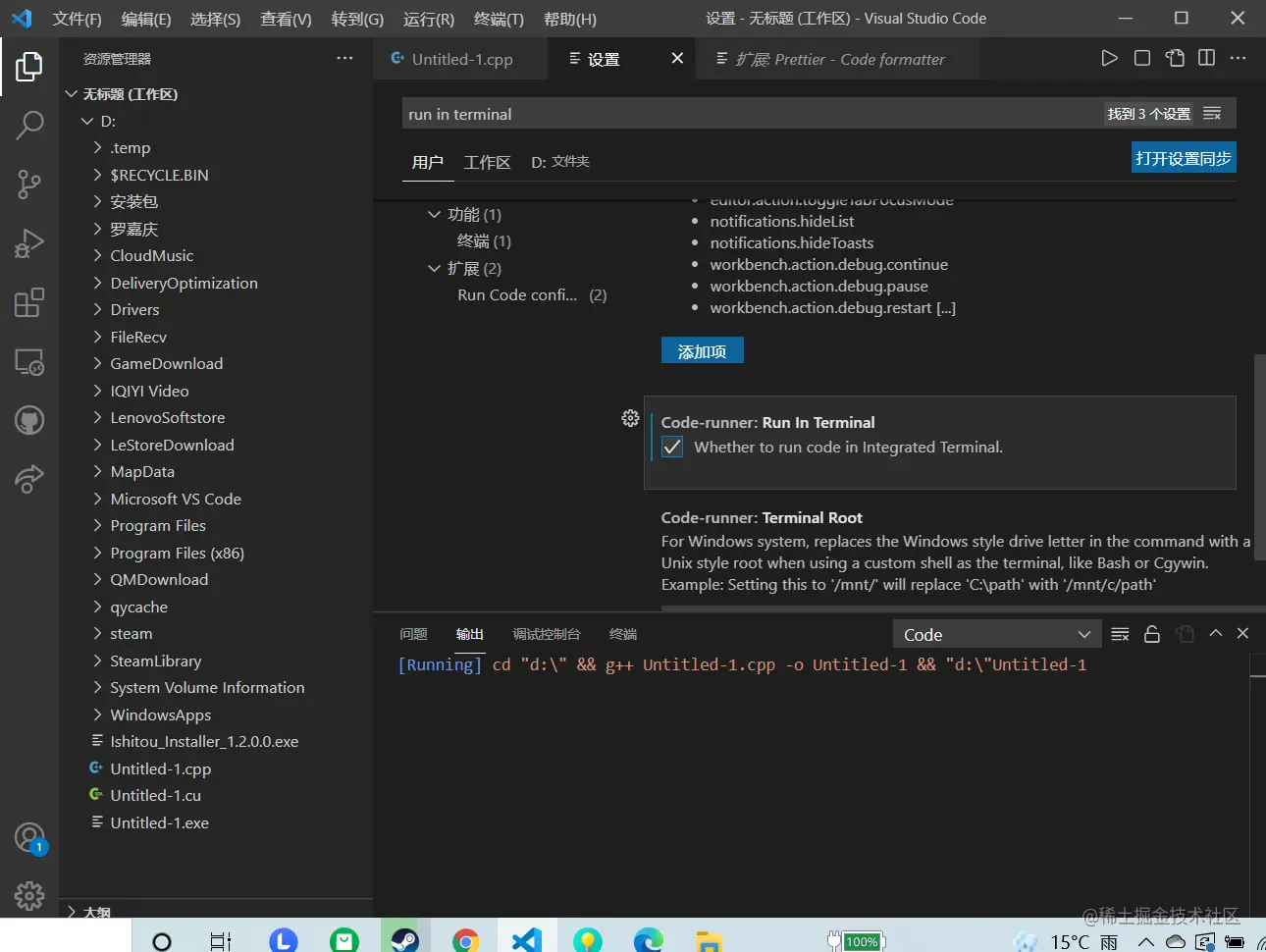1266x952 pixels.
Task: Click the Task View taskbar icon
Action: [x=221, y=940]
